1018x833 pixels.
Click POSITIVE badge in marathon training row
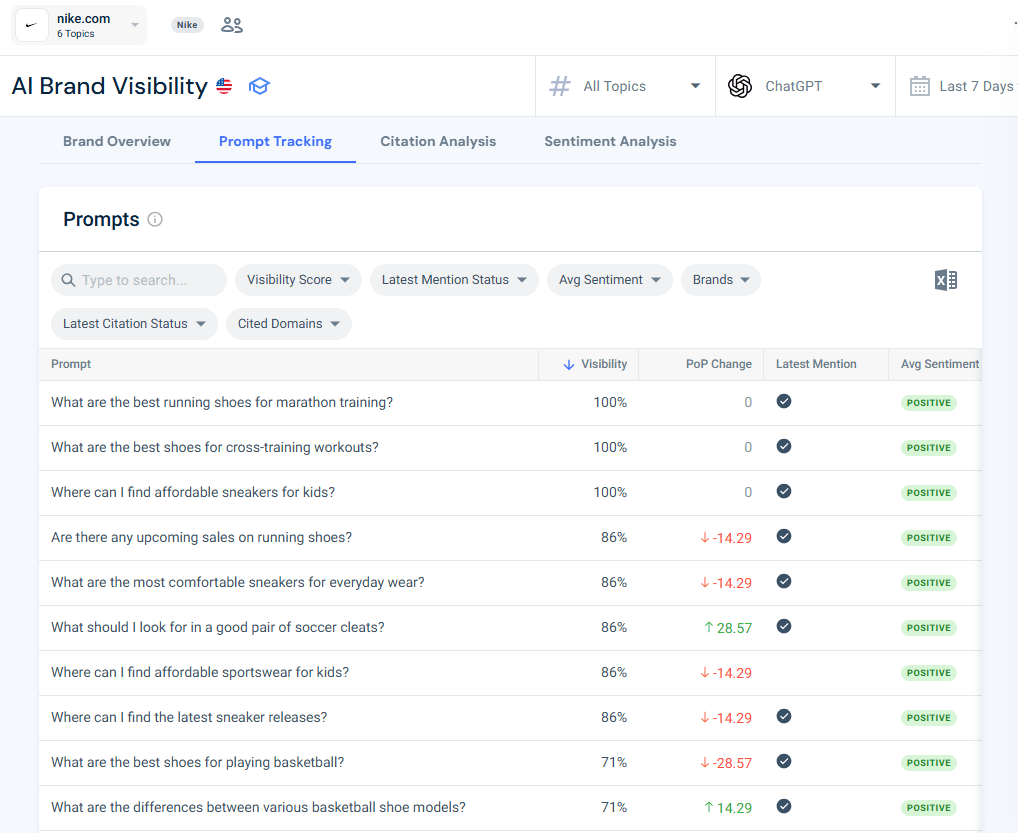coord(928,403)
